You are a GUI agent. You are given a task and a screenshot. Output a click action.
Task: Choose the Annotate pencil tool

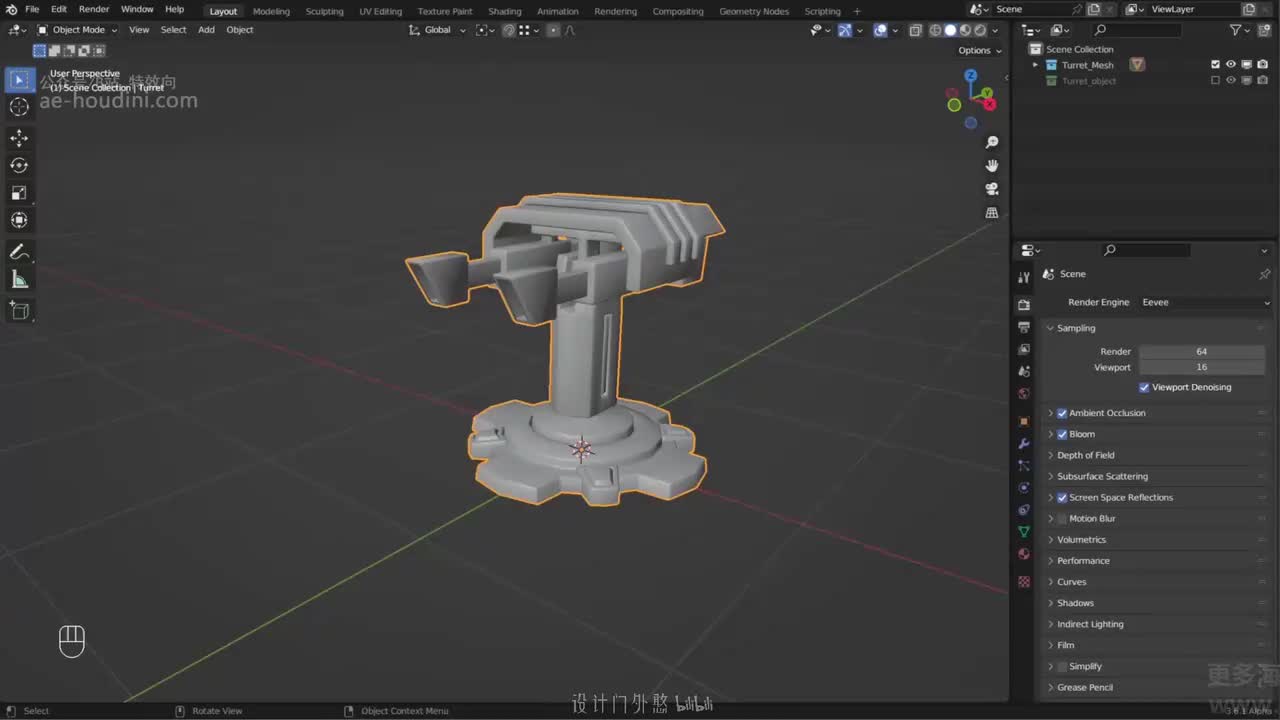(x=19, y=252)
